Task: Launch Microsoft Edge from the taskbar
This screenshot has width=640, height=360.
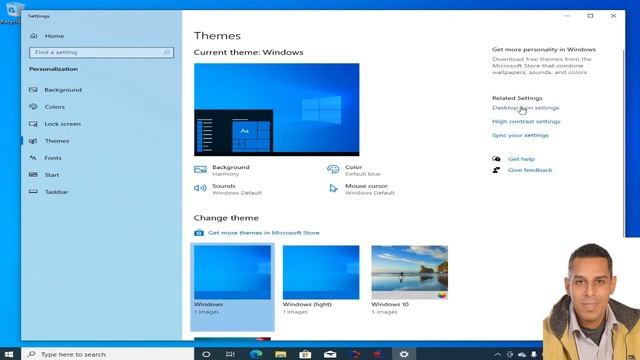Action: point(256,354)
